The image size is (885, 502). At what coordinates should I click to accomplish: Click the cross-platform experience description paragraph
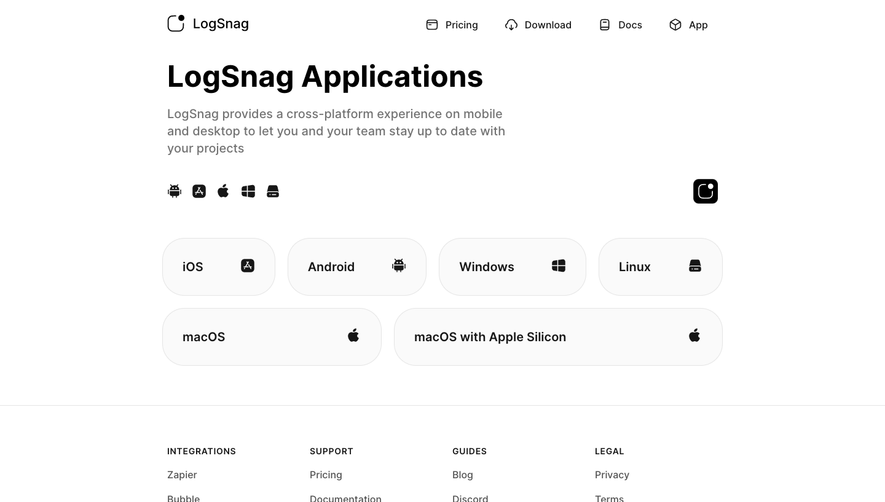tap(336, 131)
